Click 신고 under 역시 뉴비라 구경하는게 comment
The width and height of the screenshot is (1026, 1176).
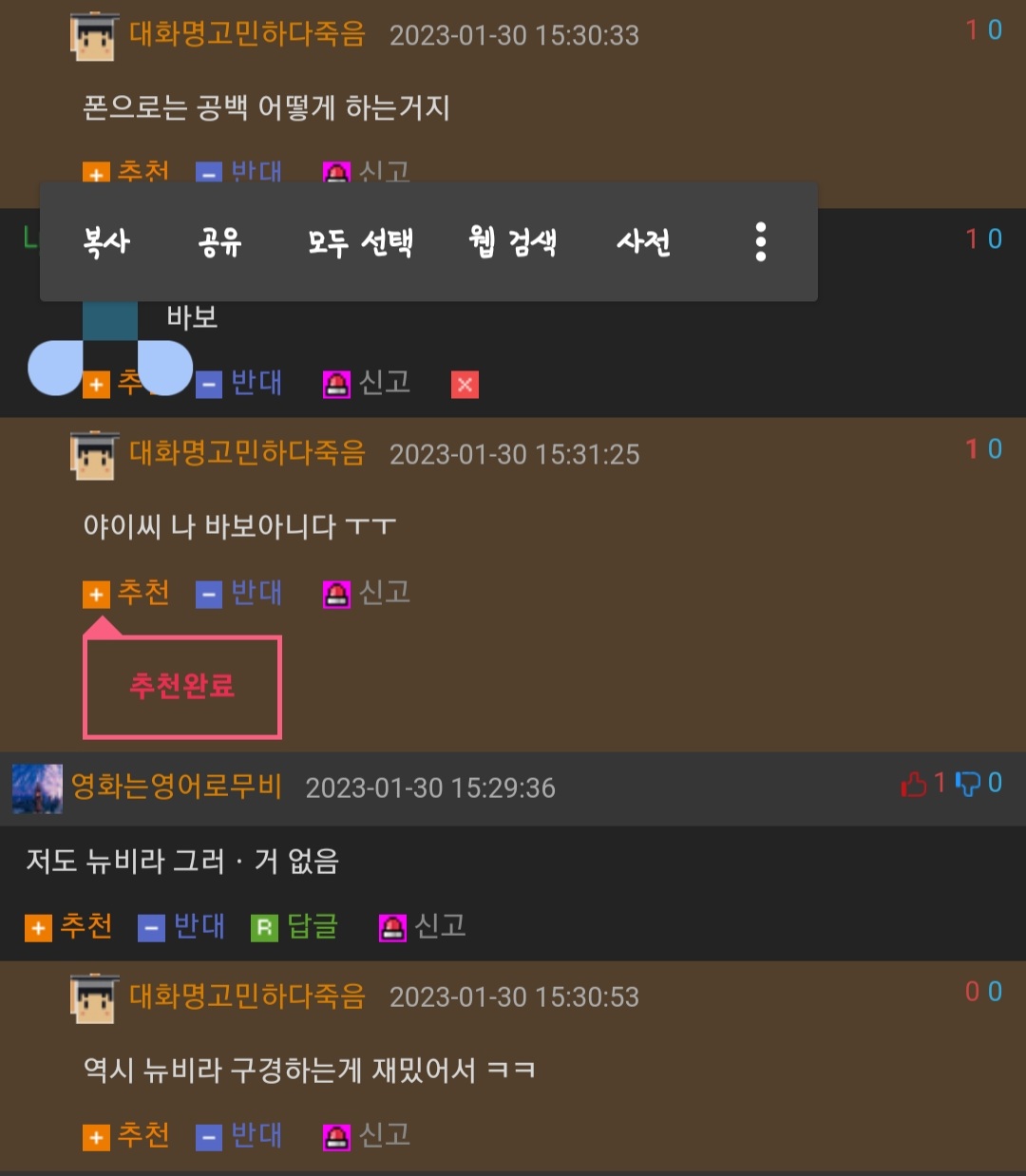click(367, 1135)
